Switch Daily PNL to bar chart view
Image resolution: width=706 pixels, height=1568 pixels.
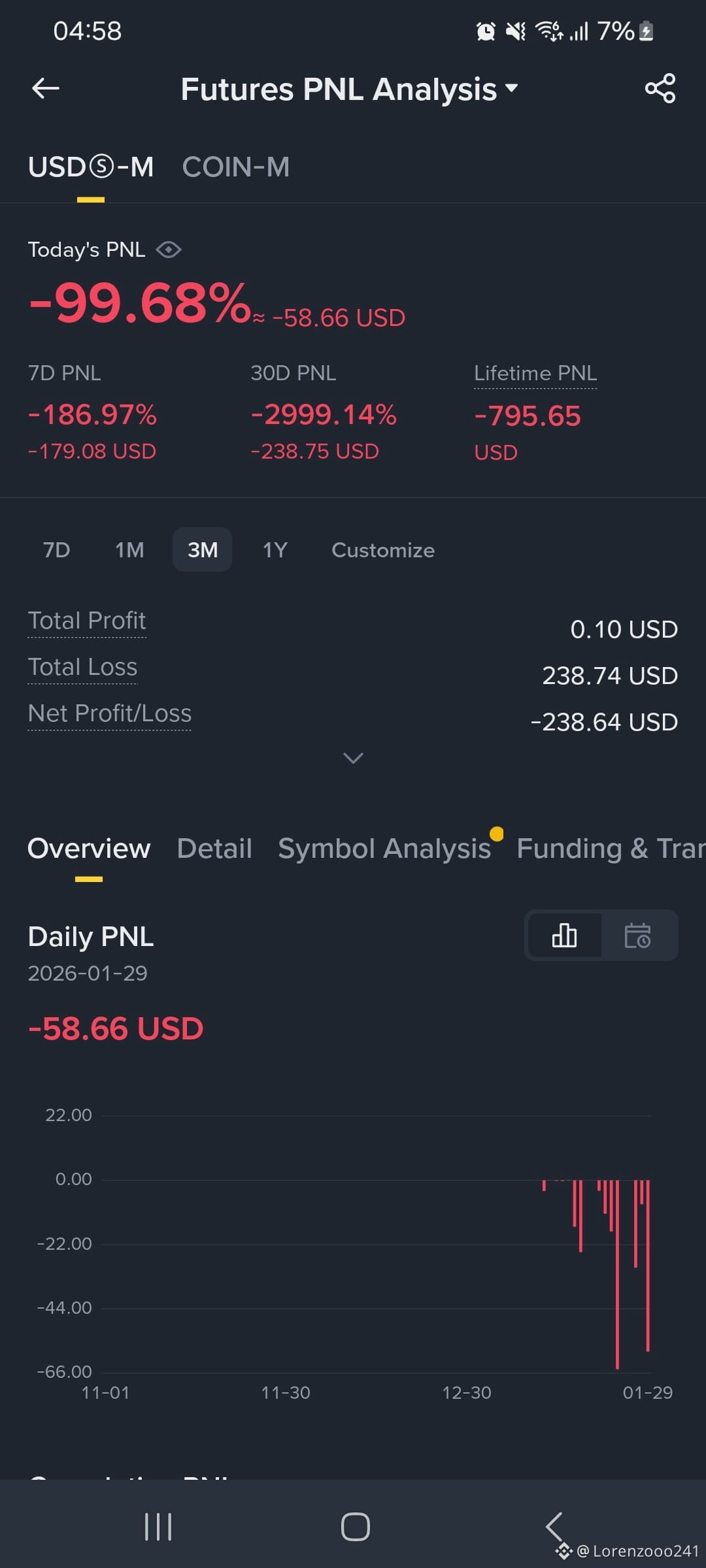[x=564, y=935]
